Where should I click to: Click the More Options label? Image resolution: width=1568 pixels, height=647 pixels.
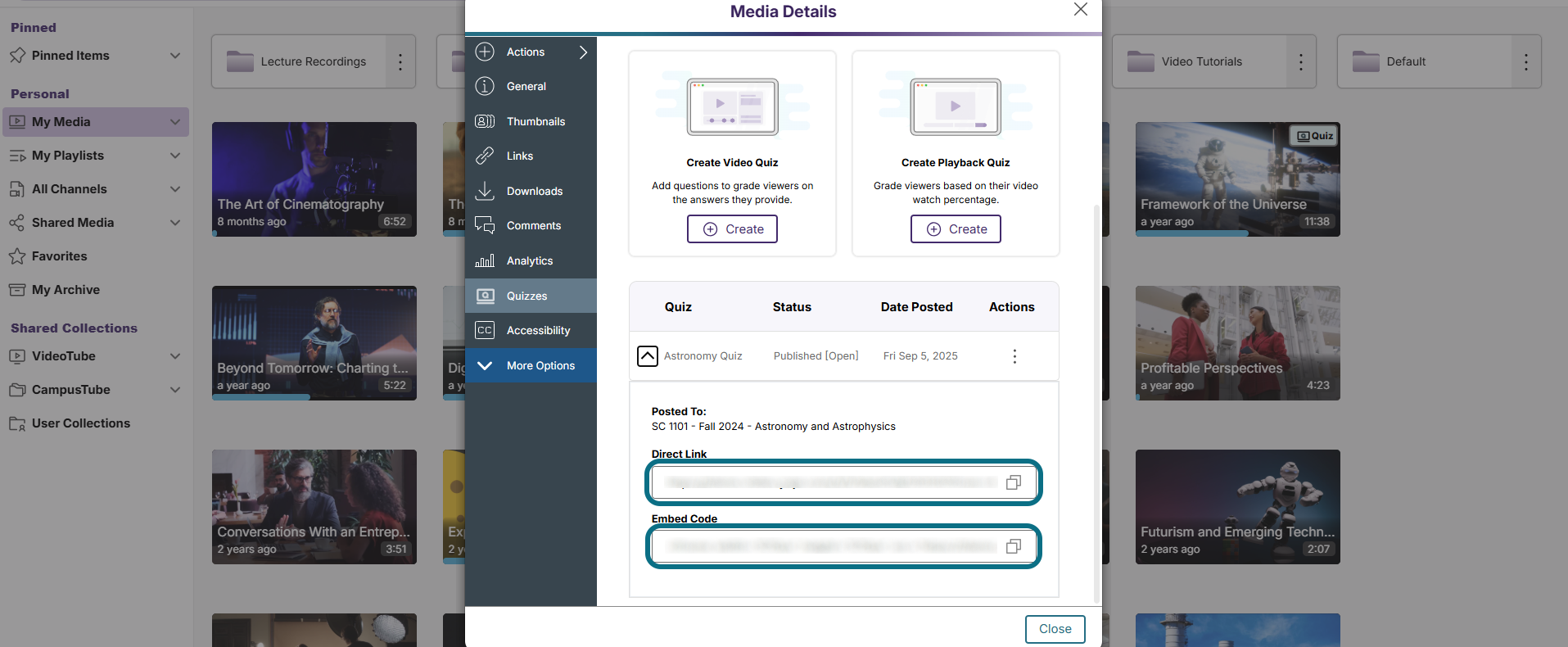540,365
